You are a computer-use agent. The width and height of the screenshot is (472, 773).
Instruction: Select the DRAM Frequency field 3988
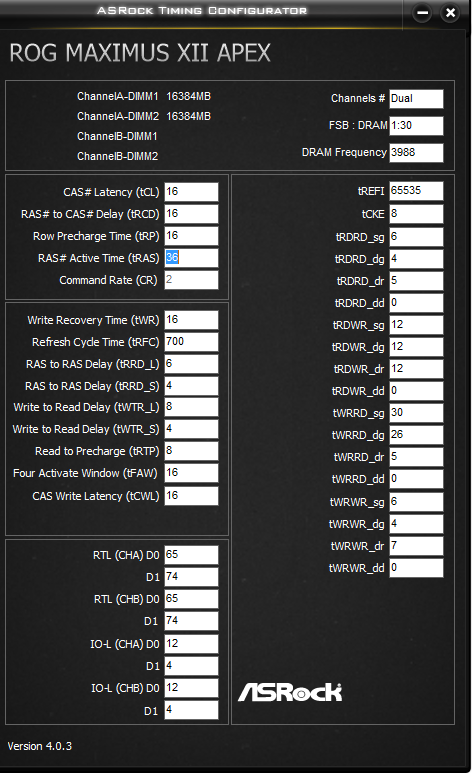(416, 153)
